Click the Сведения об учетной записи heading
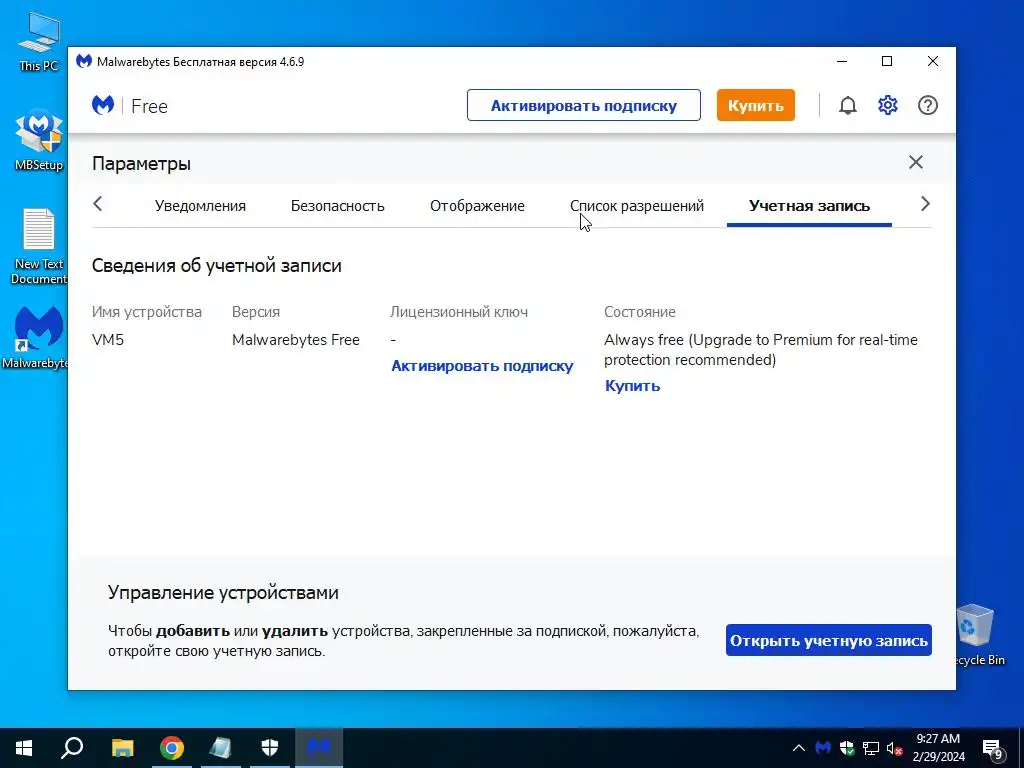 tap(216, 266)
